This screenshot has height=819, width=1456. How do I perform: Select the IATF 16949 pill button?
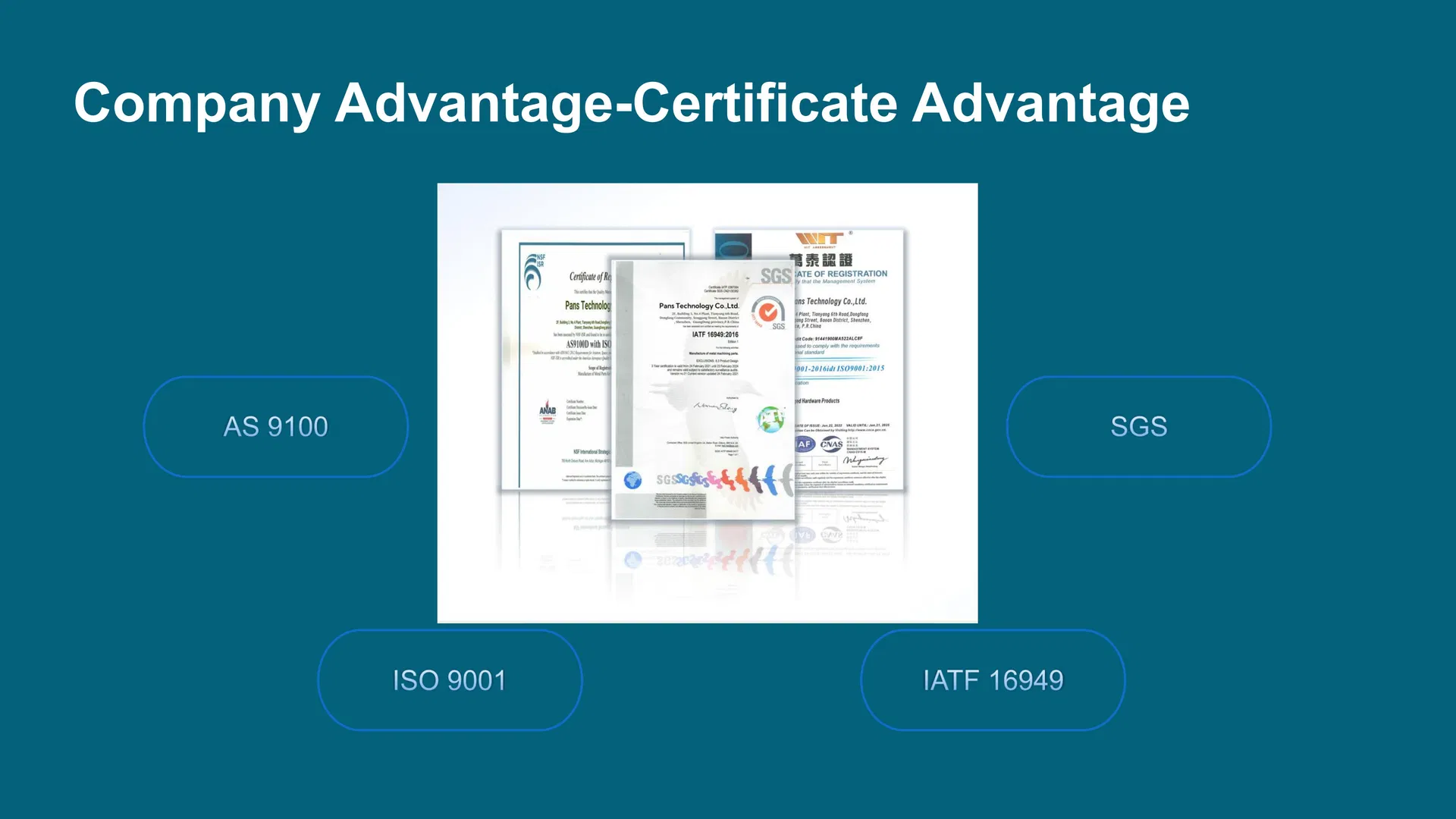(x=993, y=680)
